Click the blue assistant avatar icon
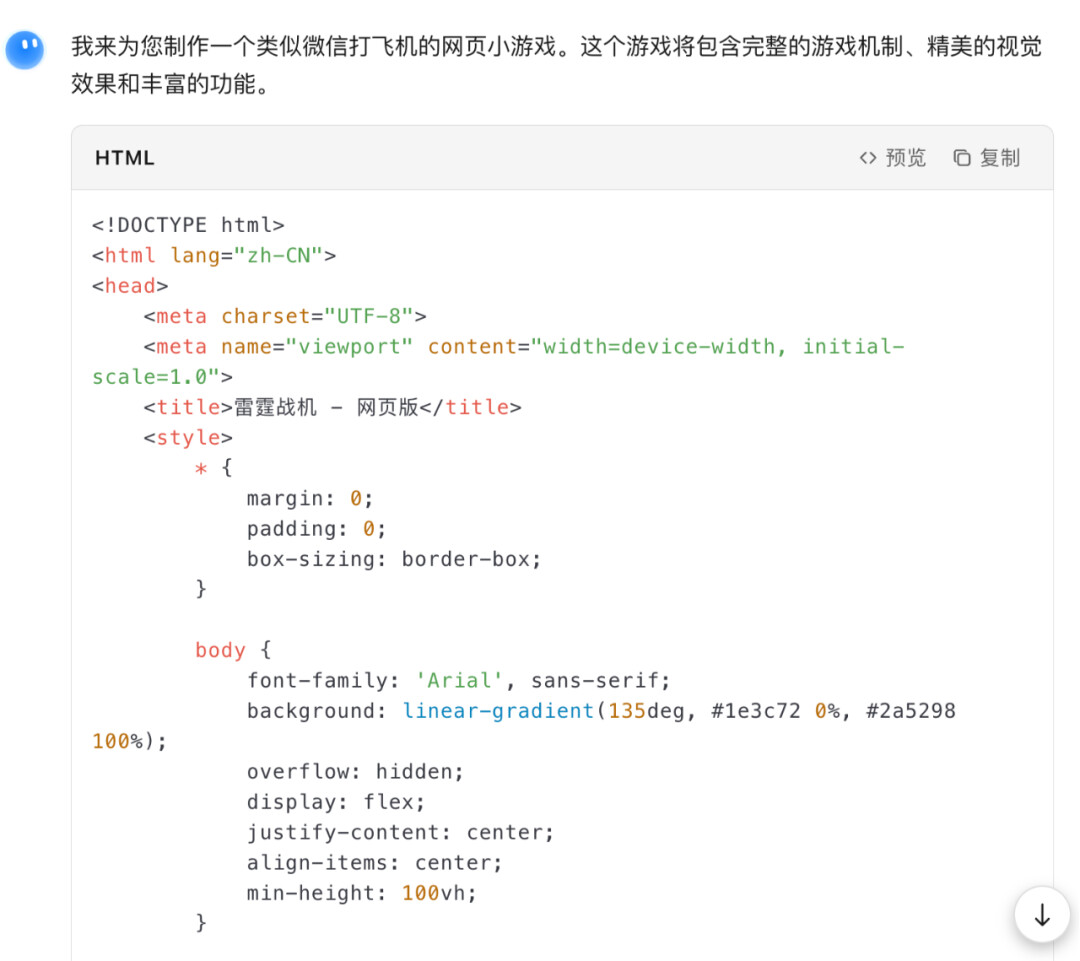The image size is (1080, 961). (24, 48)
